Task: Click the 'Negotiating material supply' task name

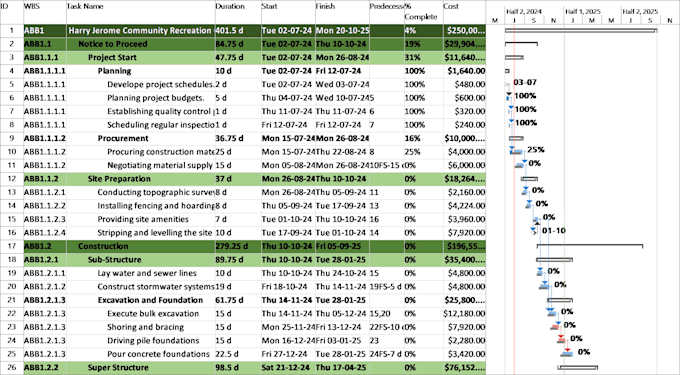Action: [x=160, y=165]
